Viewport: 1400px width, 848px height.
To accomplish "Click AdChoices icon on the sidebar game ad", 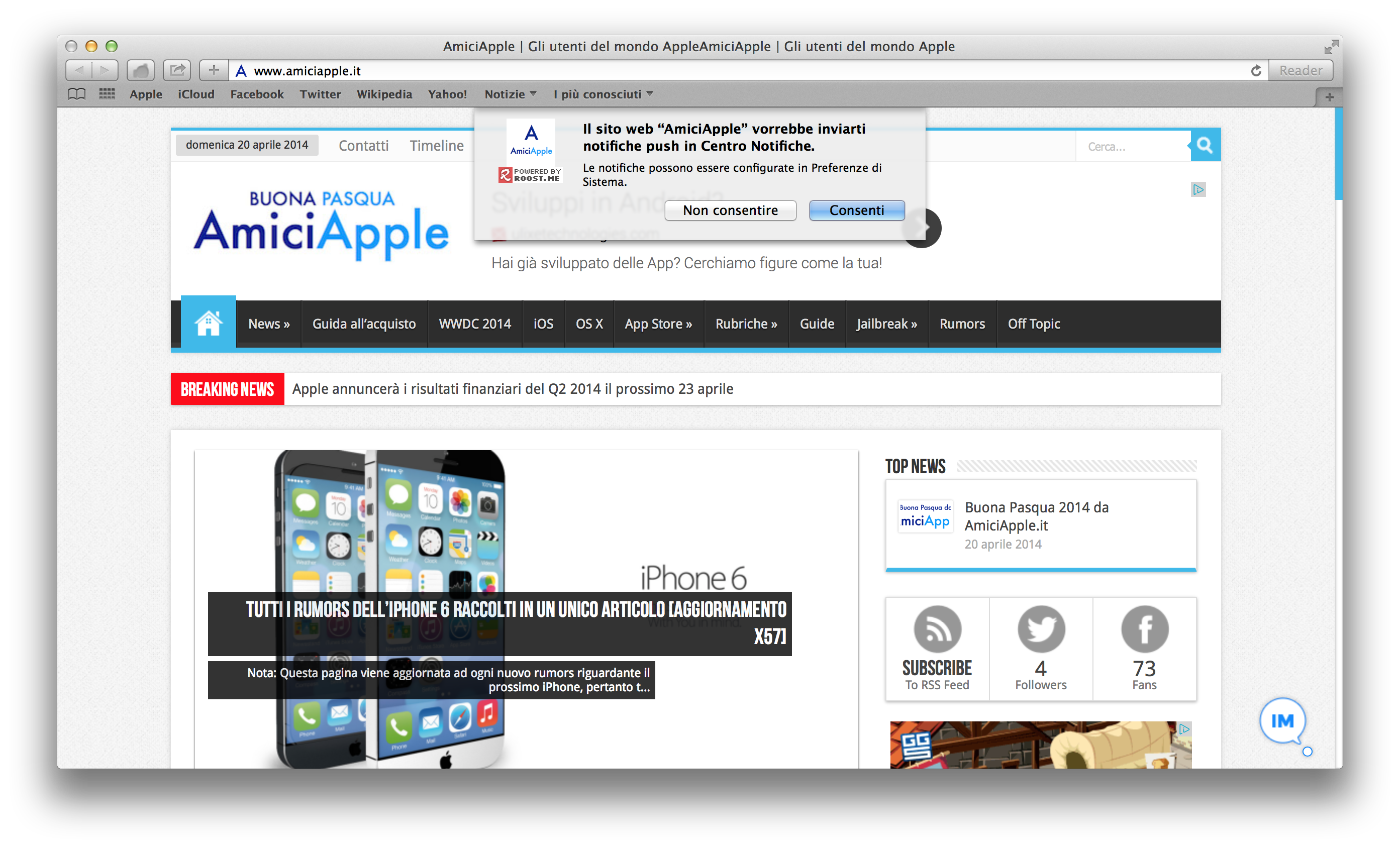I will pos(1184,729).
